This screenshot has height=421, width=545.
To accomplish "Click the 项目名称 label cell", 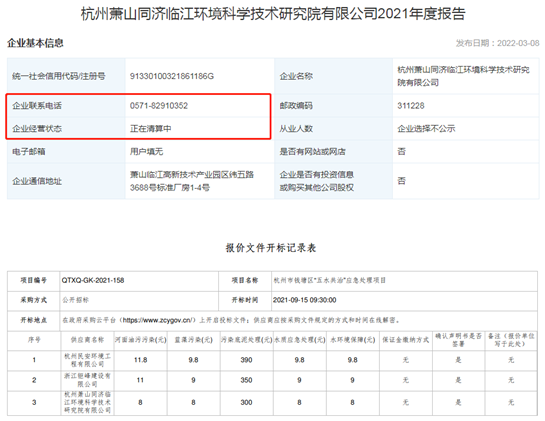I will (x=245, y=280).
